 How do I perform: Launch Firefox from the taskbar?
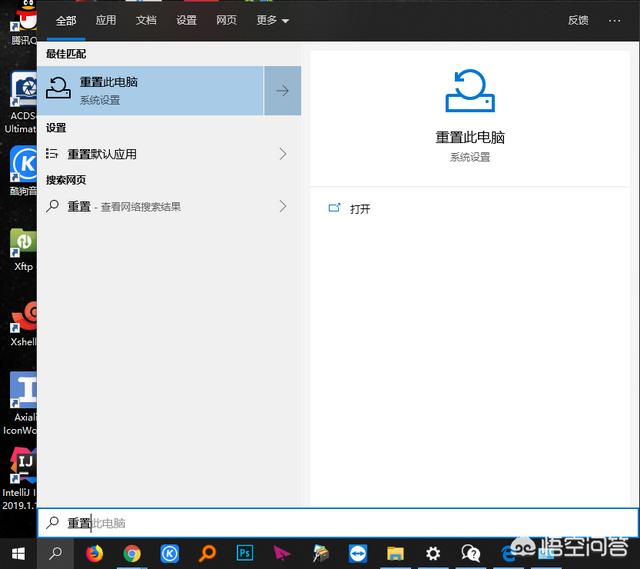click(x=94, y=554)
